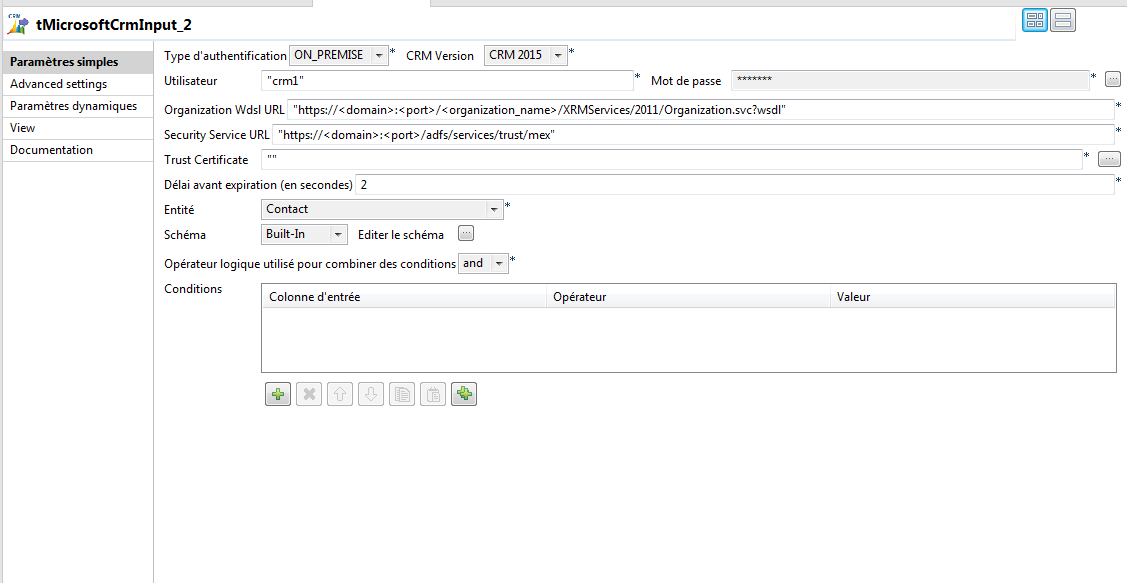Open the Advanced settings tab
The height and width of the screenshot is (583, 1127).
coord(78,84)
